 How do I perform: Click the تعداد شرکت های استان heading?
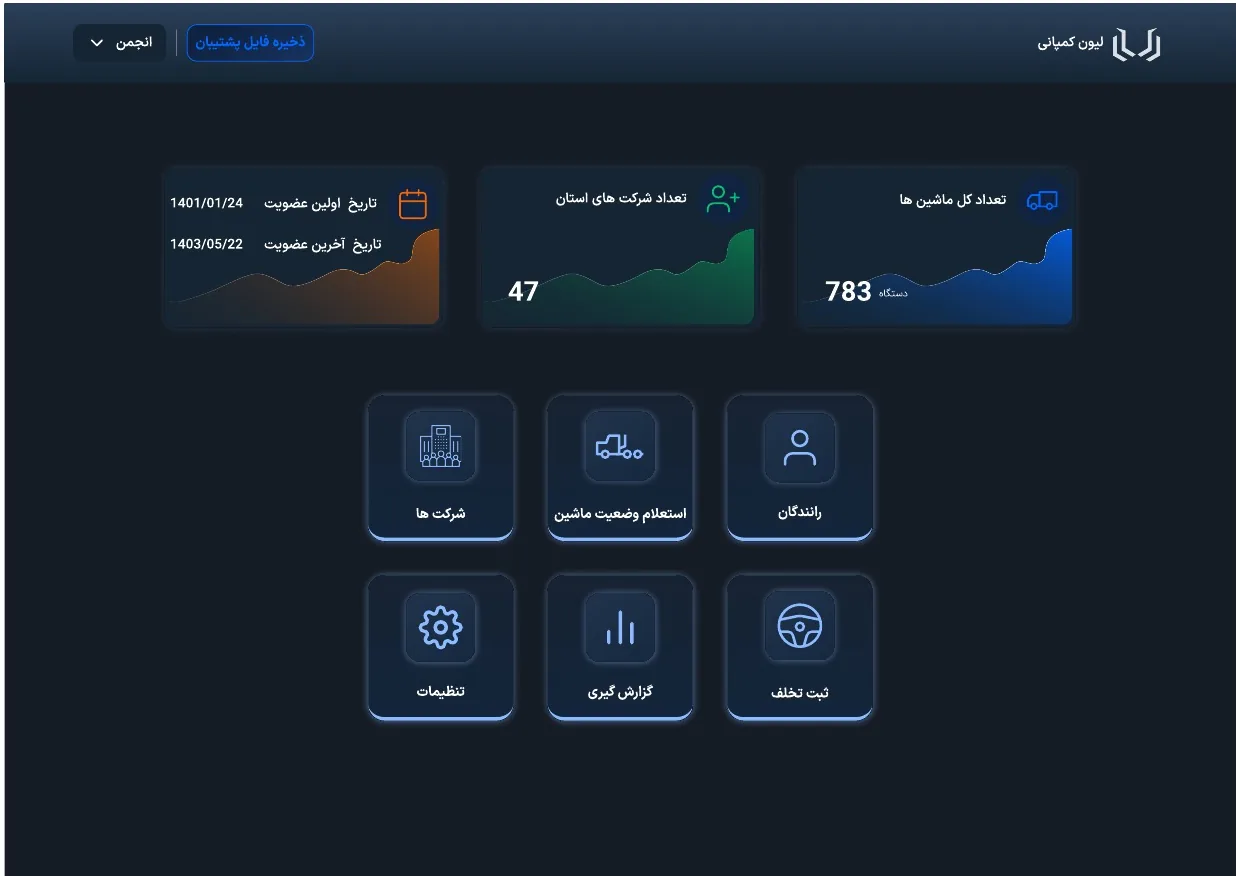tap(621, 199)
